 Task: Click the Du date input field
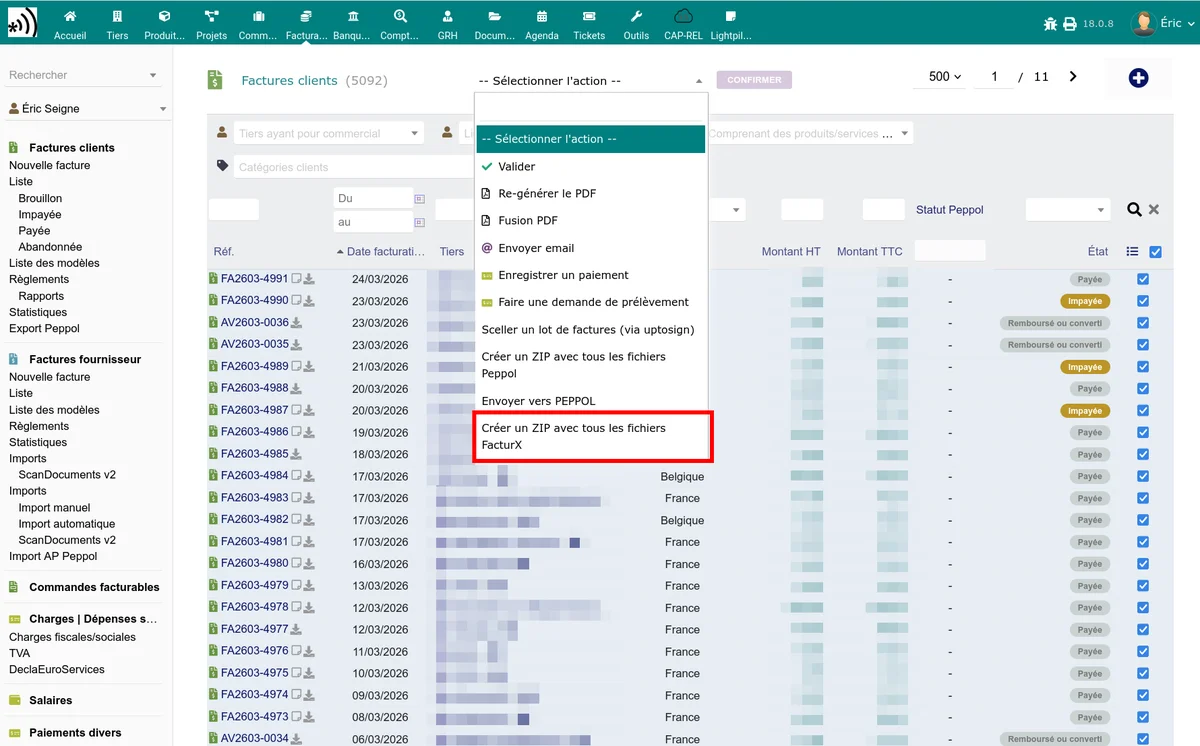click(372, 199)
